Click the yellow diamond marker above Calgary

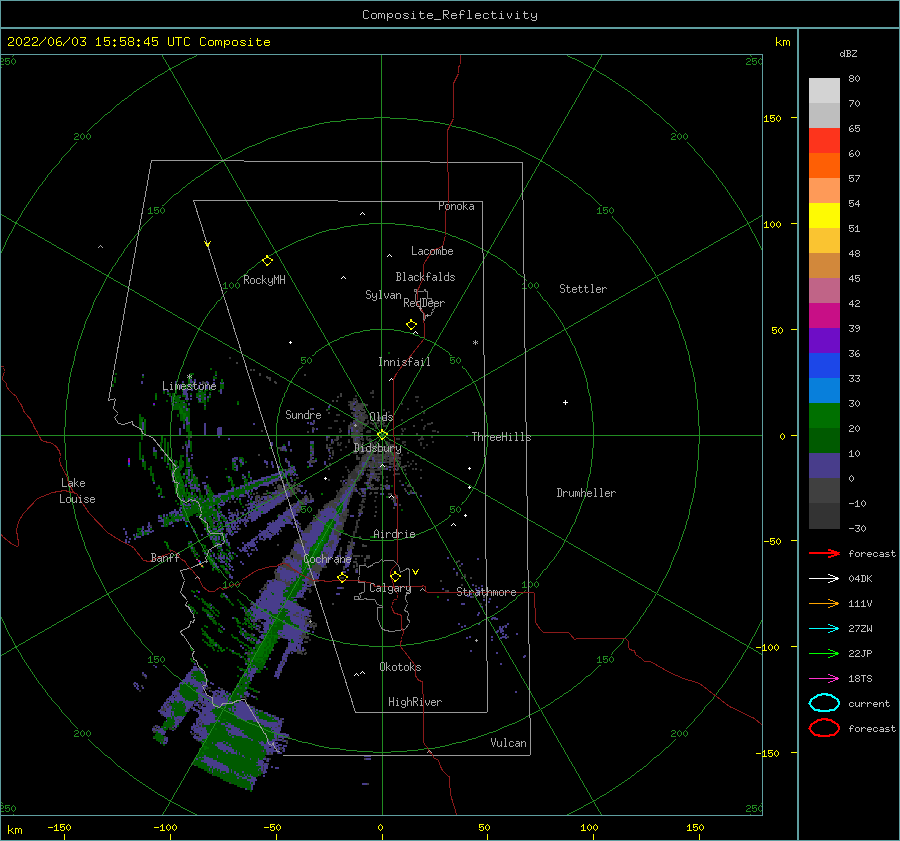395,576
